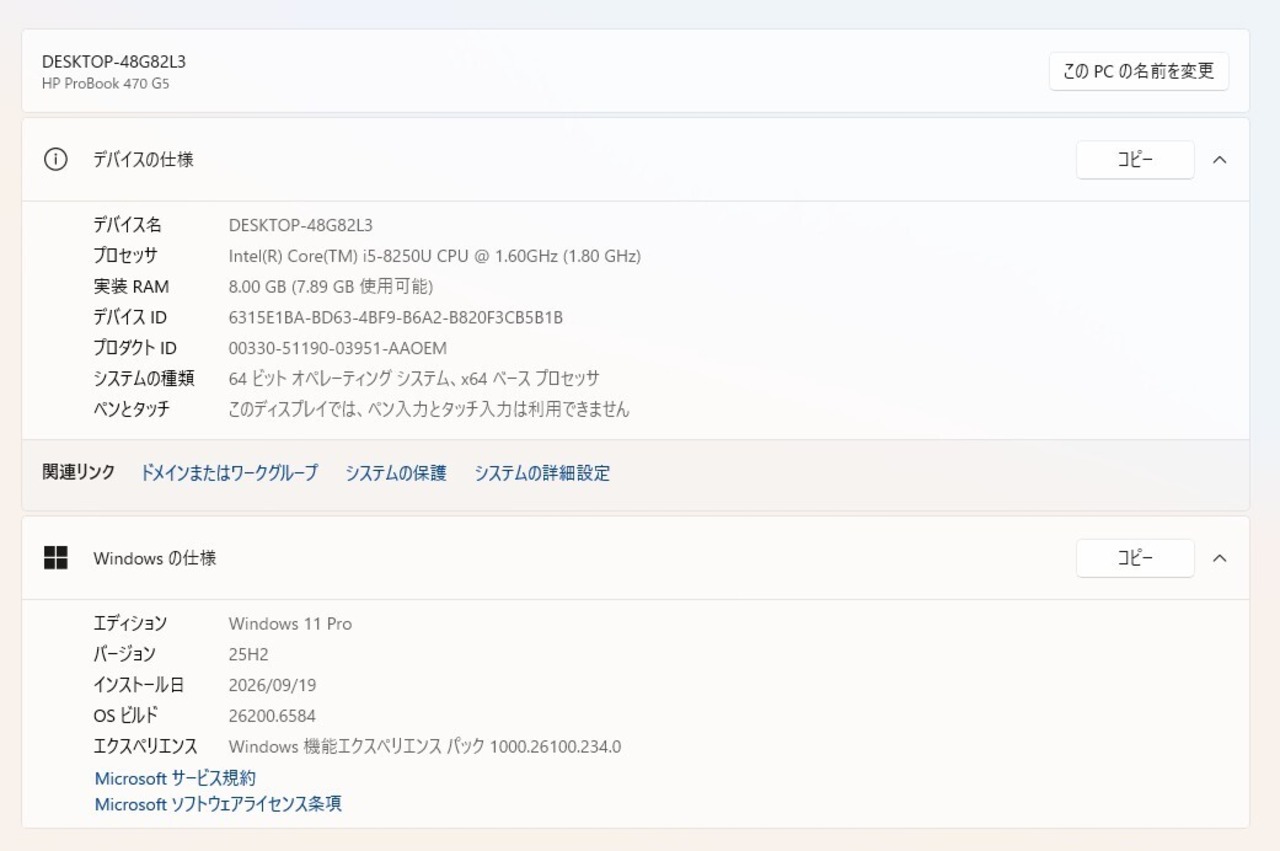Click the OS ビルド value 26200.6584
The height and width of the screenshot is (851, 1280).
click(x=272, y=716)
